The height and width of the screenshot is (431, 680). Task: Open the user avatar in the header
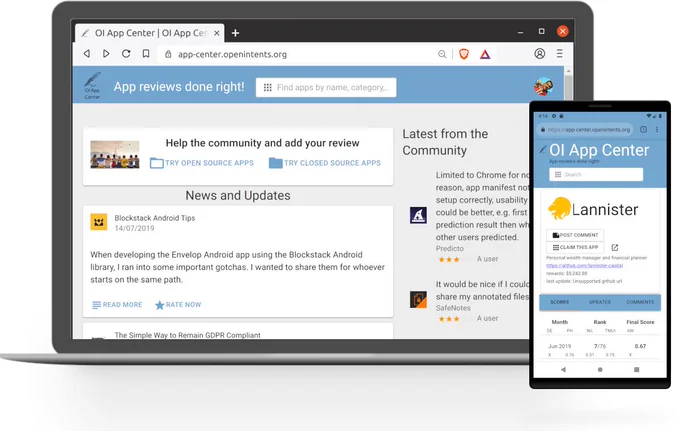point(543,87)
